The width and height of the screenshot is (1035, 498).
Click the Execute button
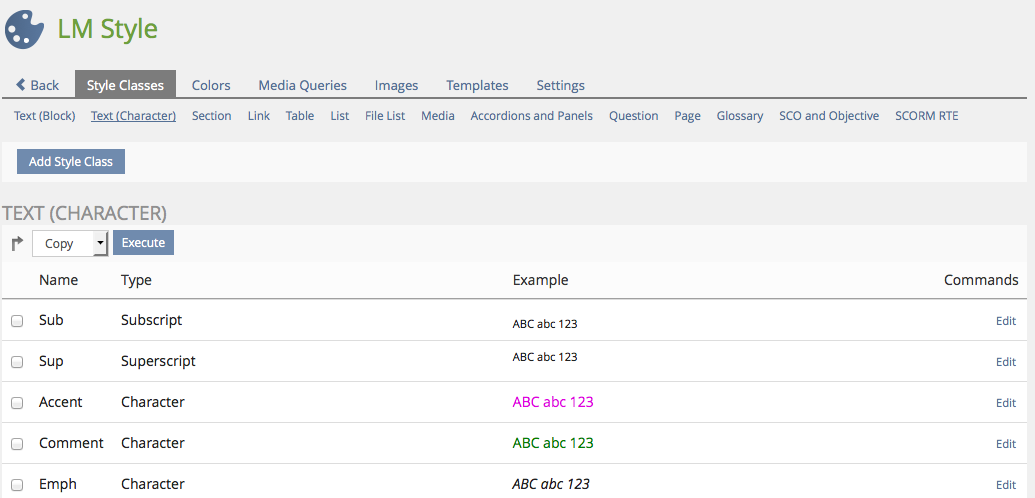click(143, 242)
